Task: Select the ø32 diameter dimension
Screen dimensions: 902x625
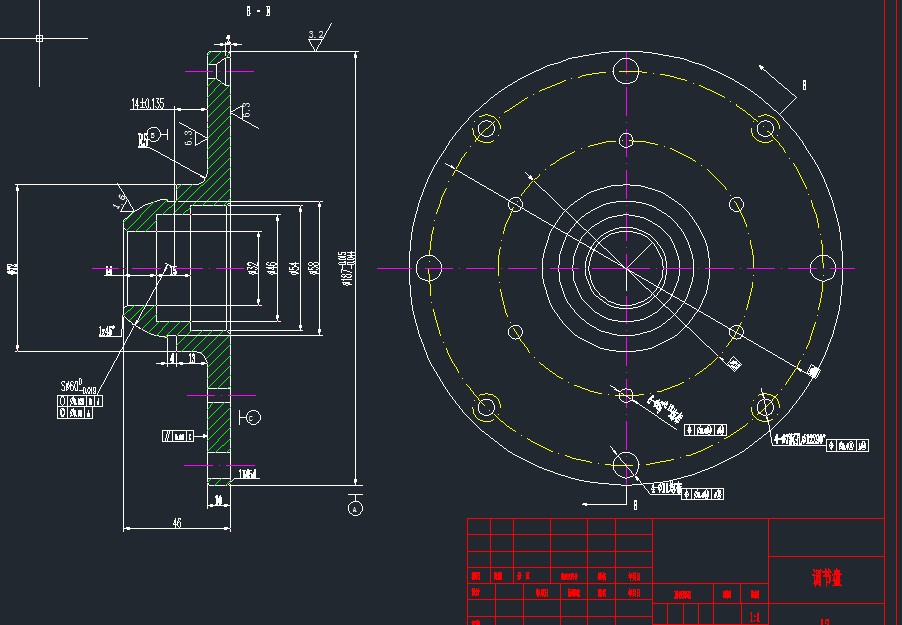Action: pyautogui.click(x=252, y=268)
